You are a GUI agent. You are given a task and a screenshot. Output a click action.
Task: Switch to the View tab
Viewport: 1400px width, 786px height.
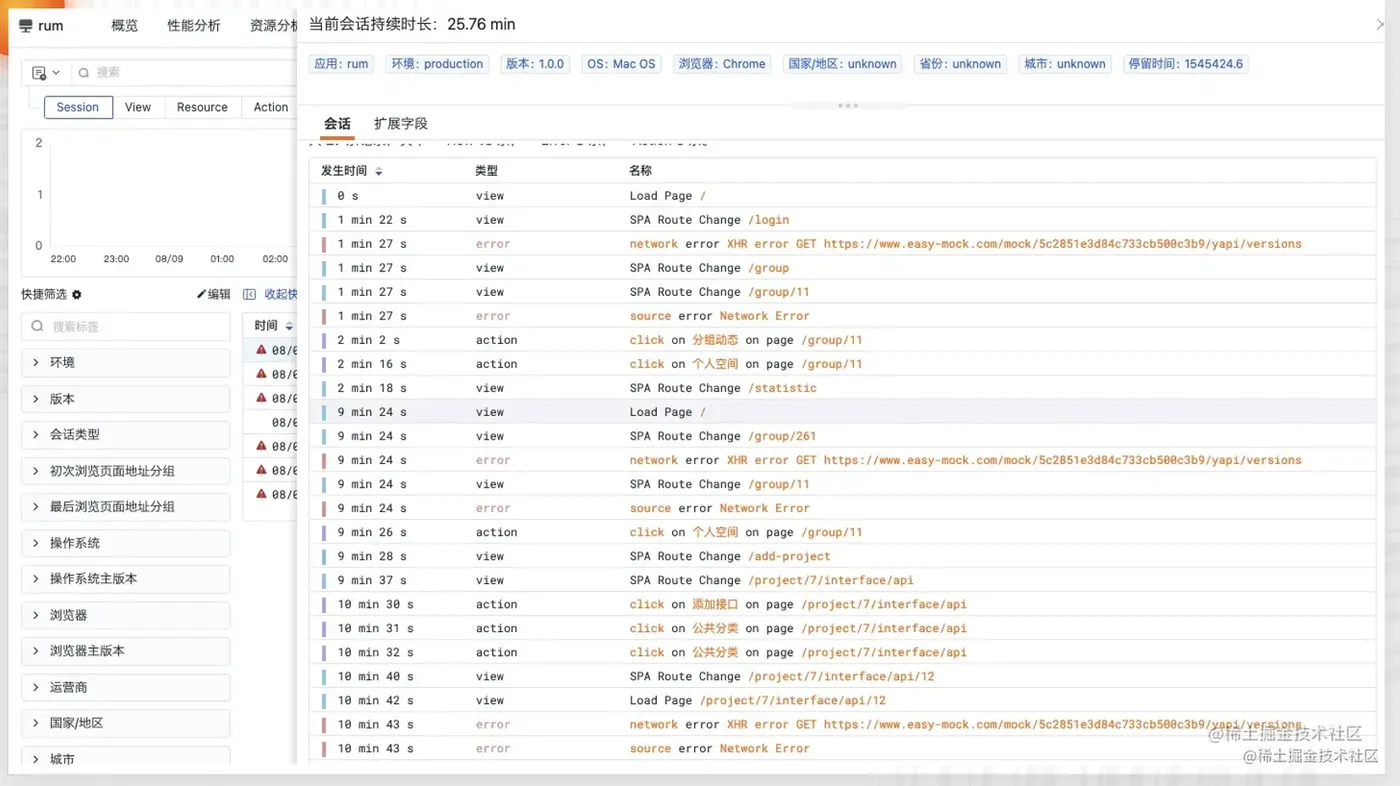(x=138, y=107)
